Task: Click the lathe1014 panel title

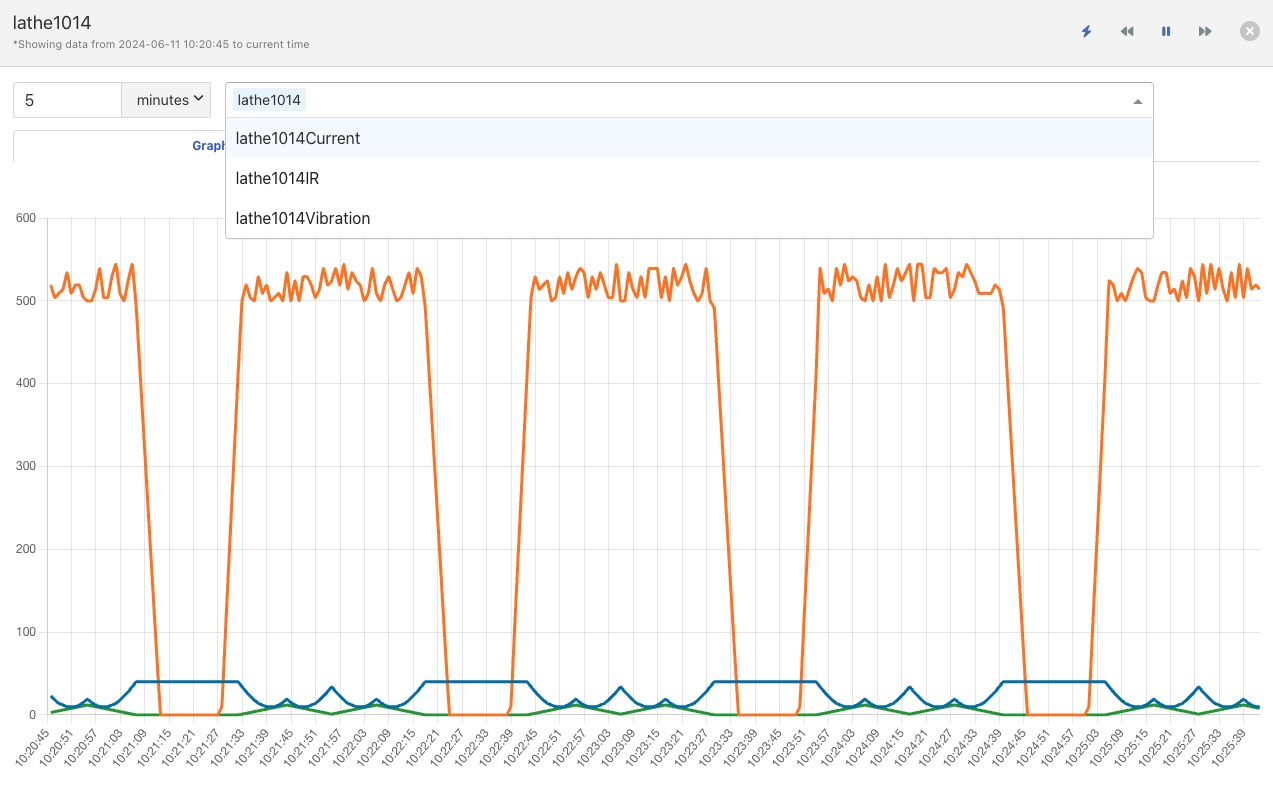Action: [x=52, y=23]
